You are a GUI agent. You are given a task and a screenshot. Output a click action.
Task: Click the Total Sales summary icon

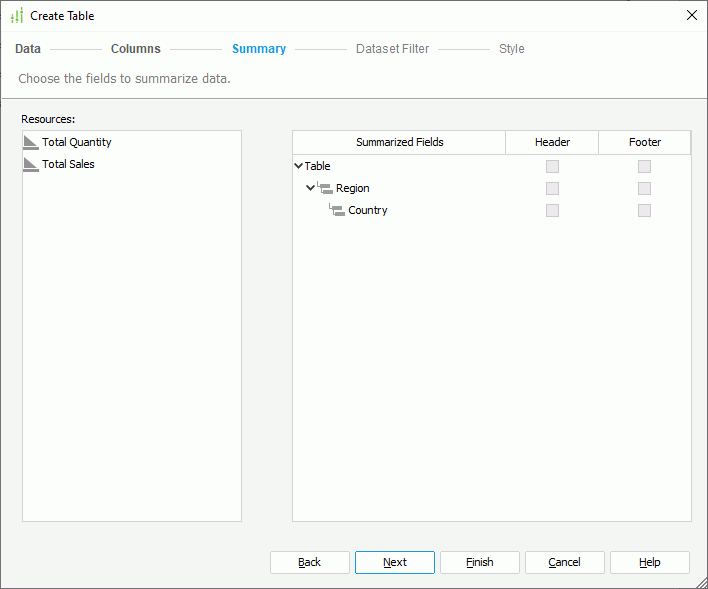point(31,164)
